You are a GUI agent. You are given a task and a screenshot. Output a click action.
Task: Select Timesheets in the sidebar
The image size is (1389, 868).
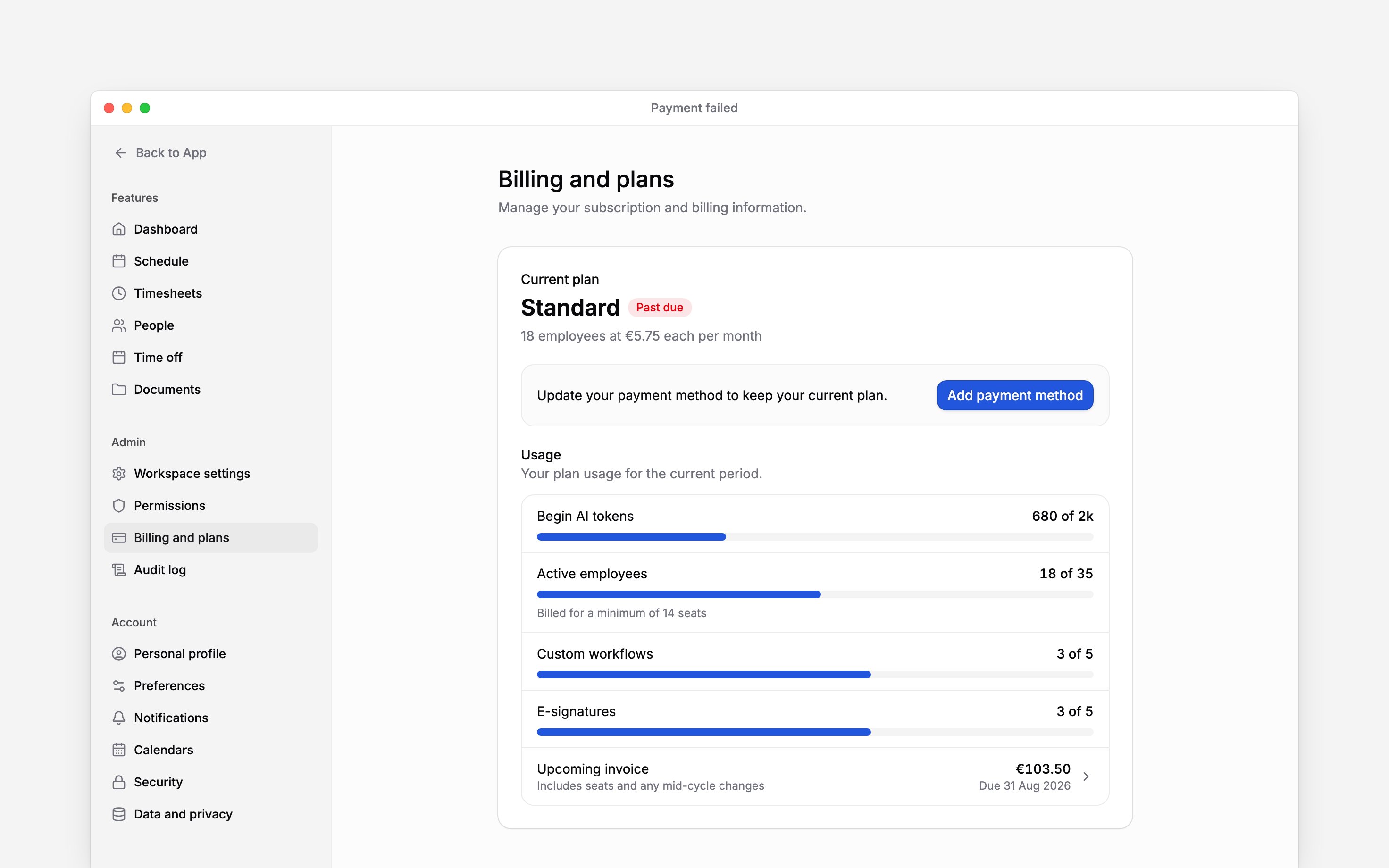click(210, 293)
